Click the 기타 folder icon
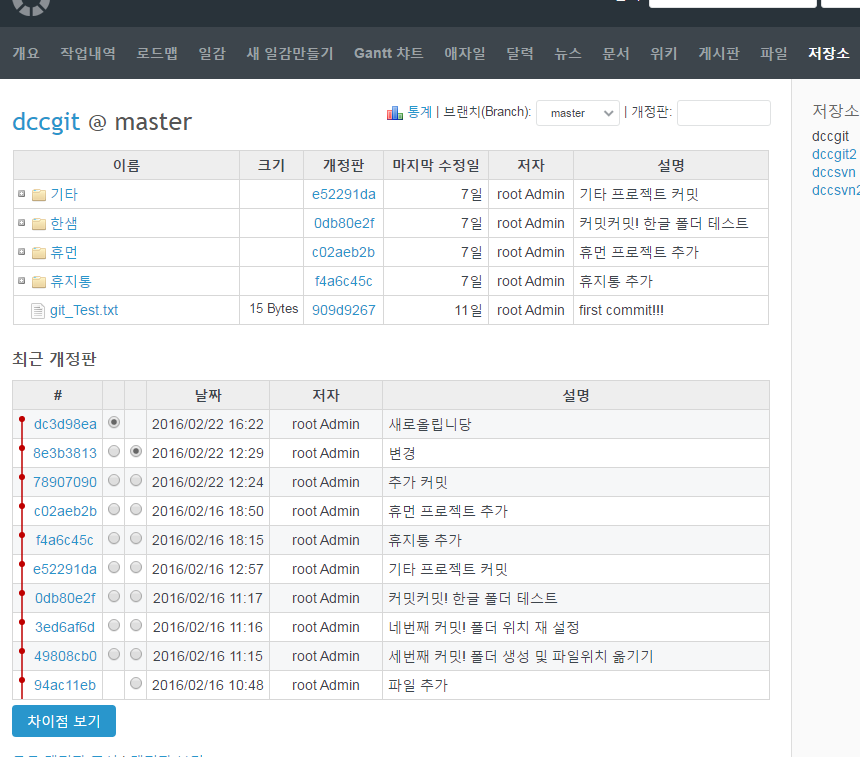Screen dimensions: 860x757 pos(39,195)
